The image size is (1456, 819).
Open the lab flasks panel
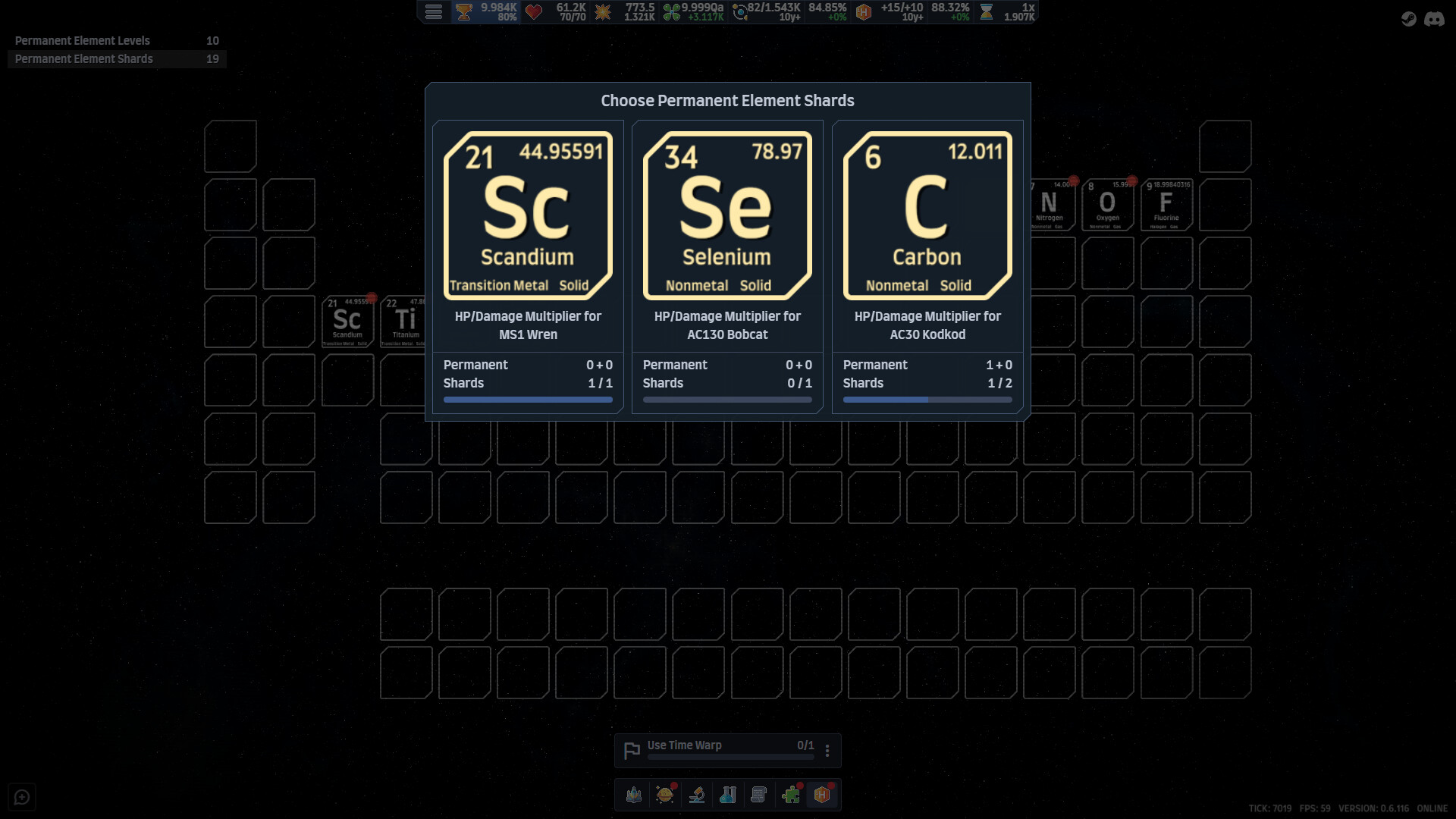pyautogui.click(x=729, y=795)
